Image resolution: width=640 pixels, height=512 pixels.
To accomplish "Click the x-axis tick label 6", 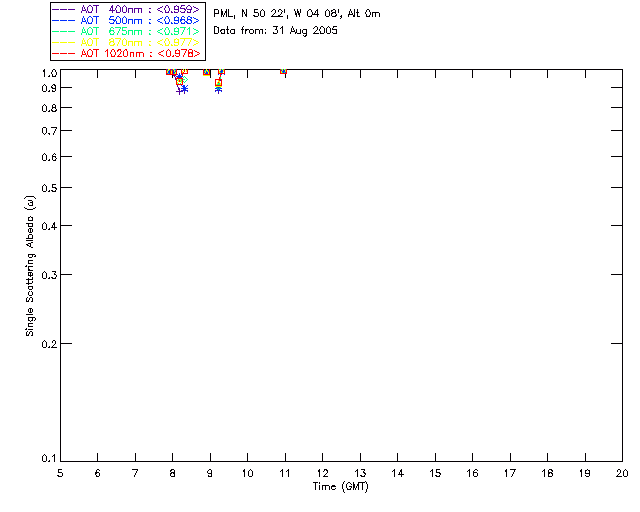I will tap(98, 473).
